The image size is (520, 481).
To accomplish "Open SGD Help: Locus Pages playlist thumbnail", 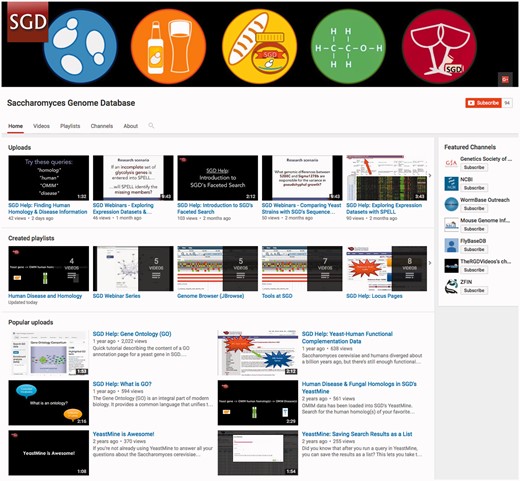I will [x=387, y=268].
